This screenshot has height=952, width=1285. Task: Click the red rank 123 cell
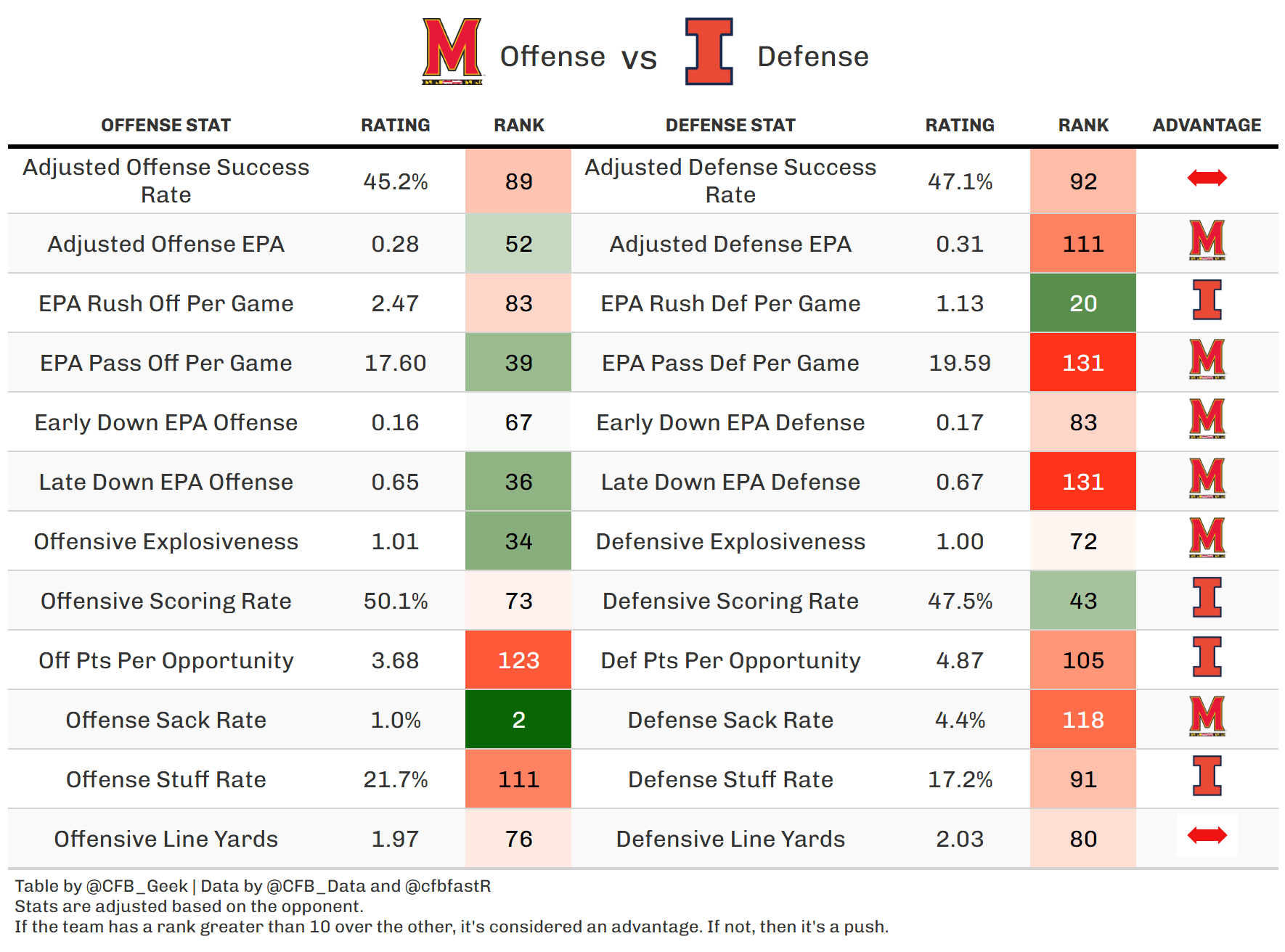(518, 660)
